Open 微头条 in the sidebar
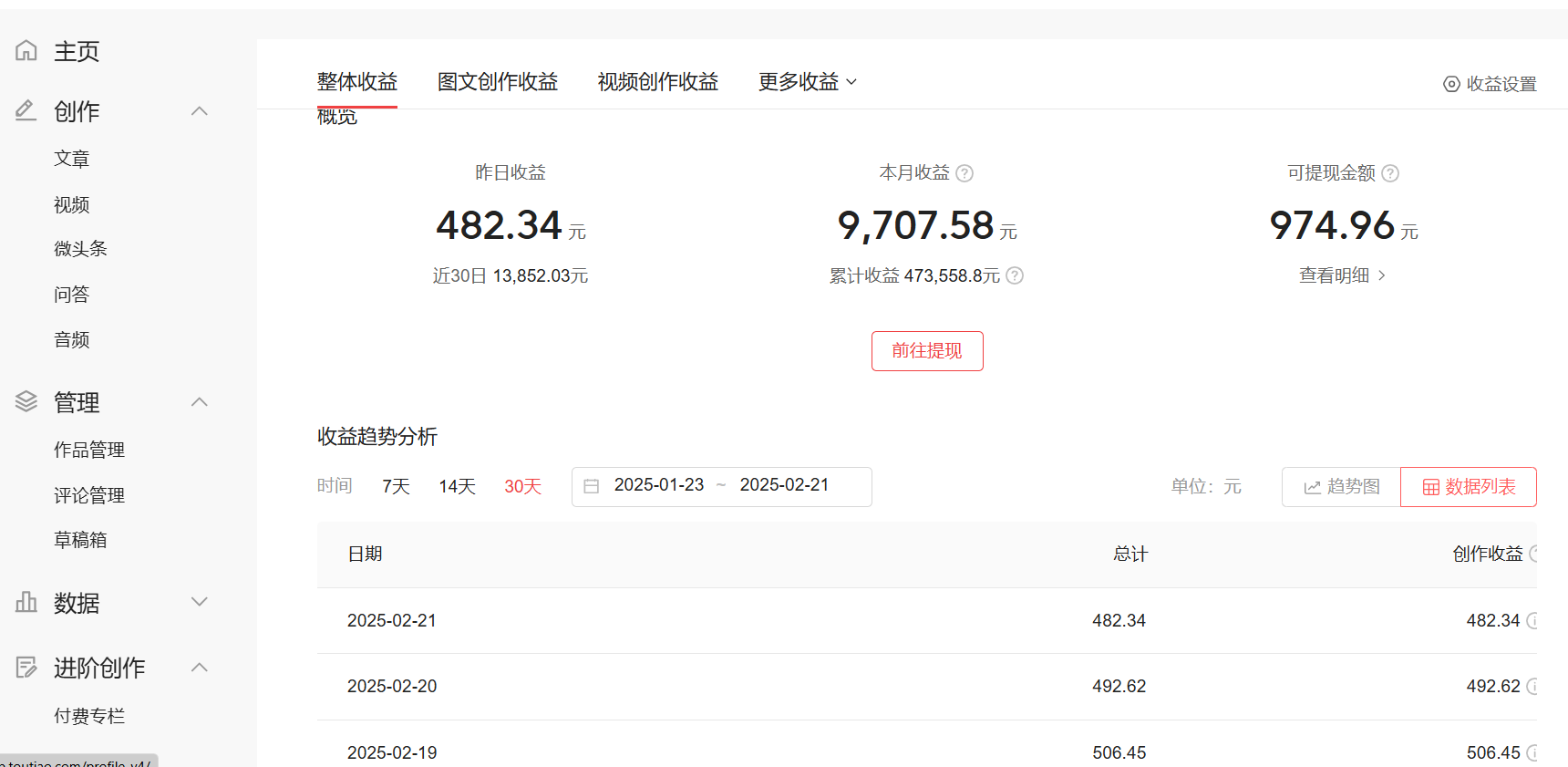This screenshot has height=767, width=1568. coord(80,249)
